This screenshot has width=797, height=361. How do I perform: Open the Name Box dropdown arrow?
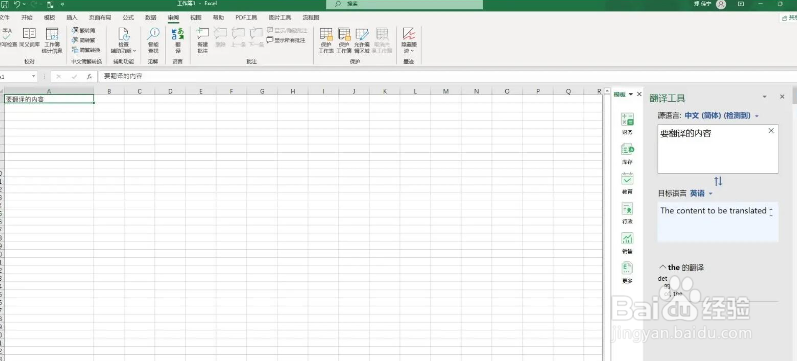pos(34,76)
